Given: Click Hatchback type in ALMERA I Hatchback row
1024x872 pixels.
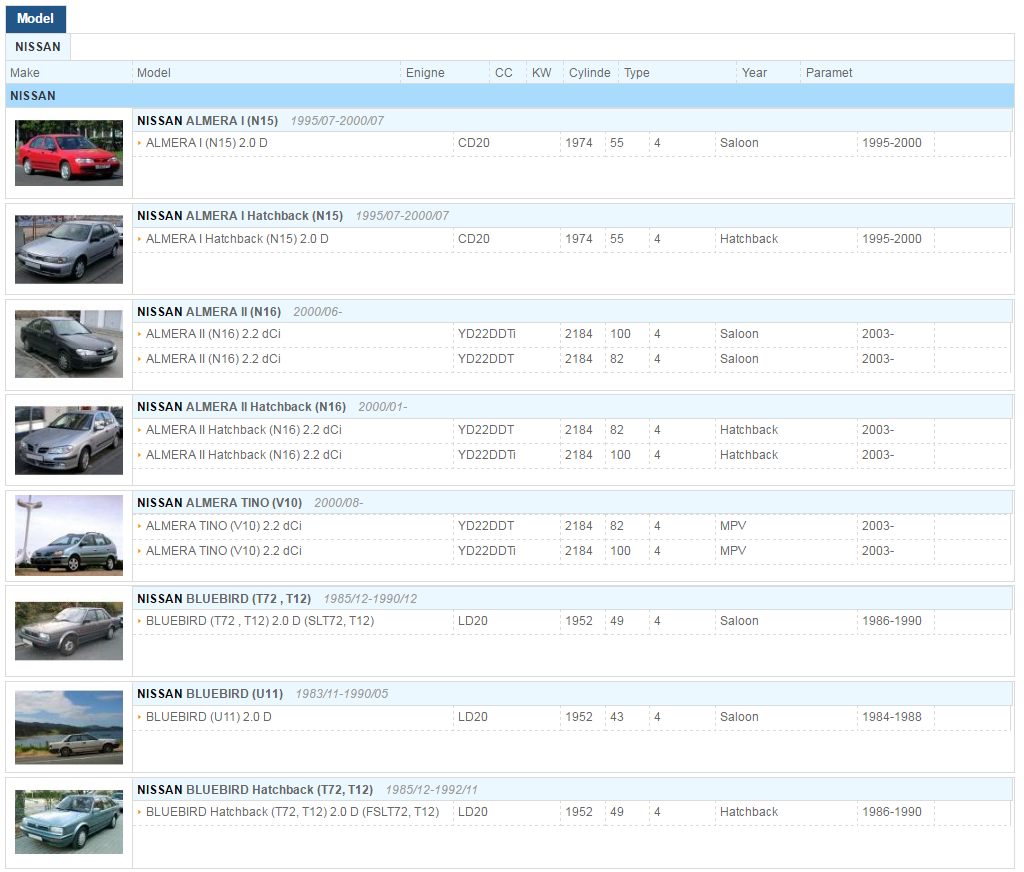Looking at the screenshot, I should [x=749, y=239].
